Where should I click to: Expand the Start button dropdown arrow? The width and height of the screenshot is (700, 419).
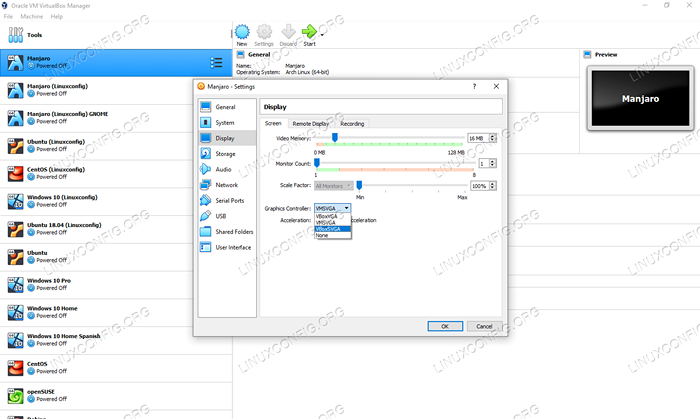322,35
